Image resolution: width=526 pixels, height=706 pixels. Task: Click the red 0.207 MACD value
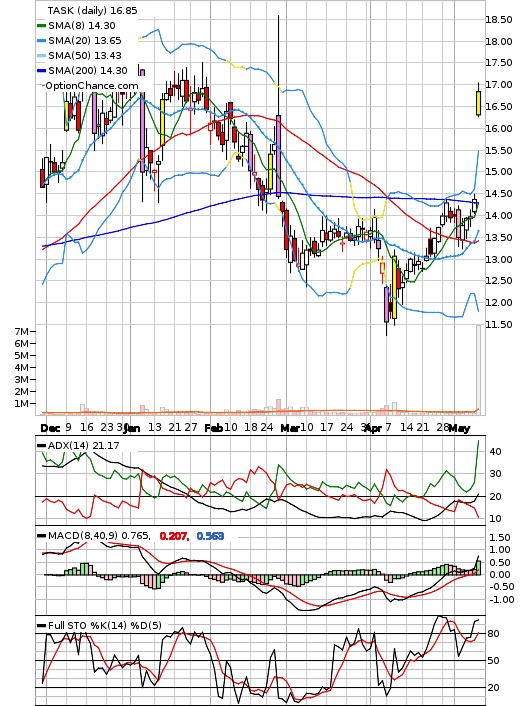click(174, 536)
